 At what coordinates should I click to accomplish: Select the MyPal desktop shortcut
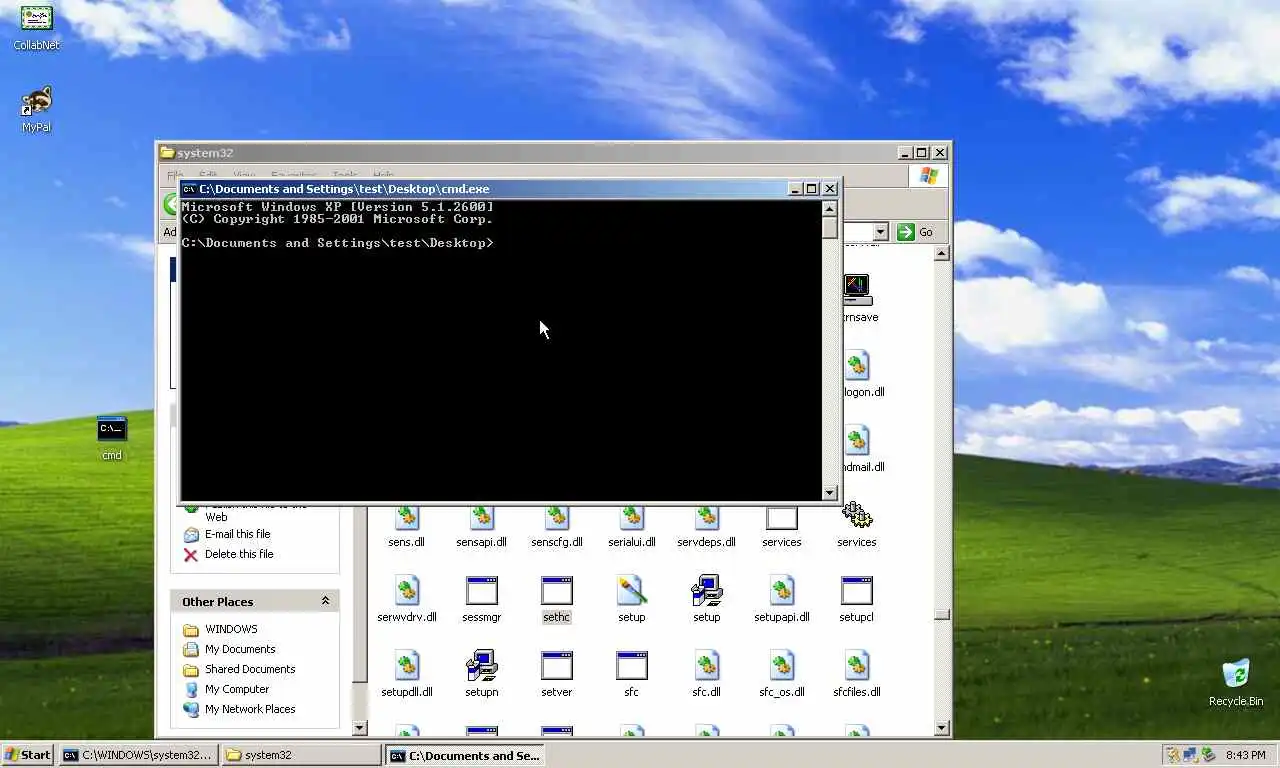pos(37,109)
